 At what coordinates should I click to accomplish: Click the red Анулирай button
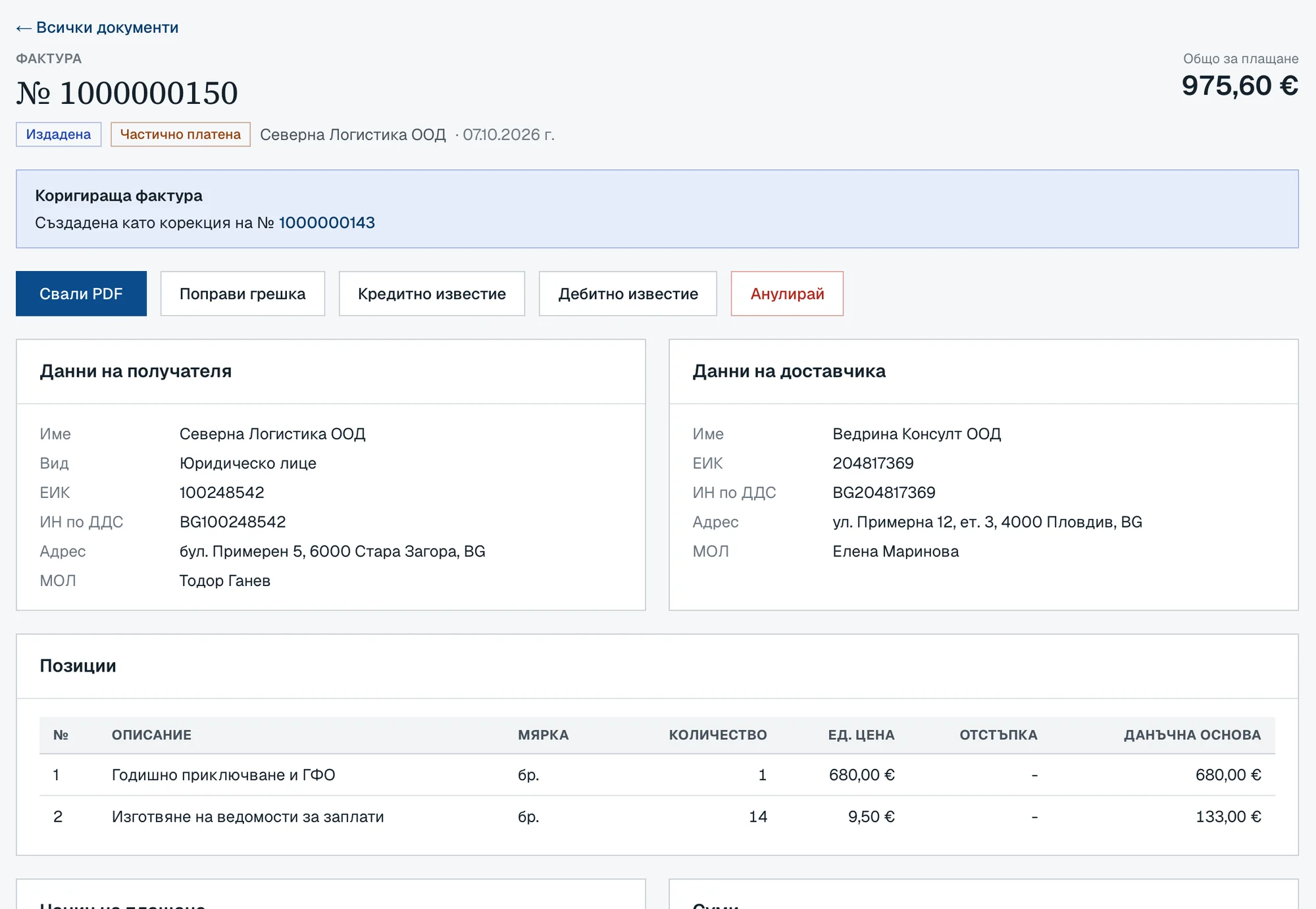click(787, 293)
